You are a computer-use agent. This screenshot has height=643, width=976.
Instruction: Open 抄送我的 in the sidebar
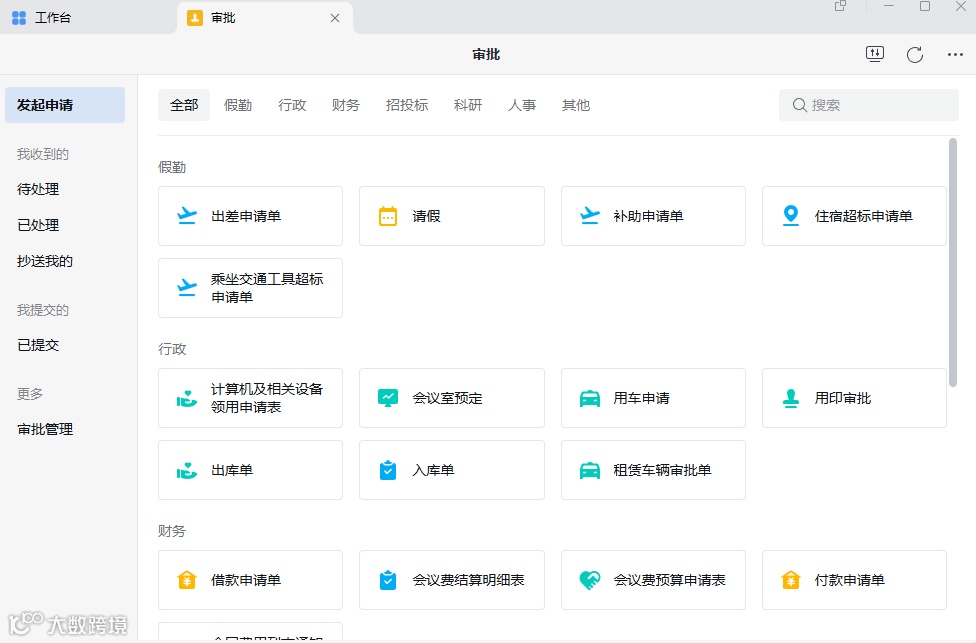point(45,261)
